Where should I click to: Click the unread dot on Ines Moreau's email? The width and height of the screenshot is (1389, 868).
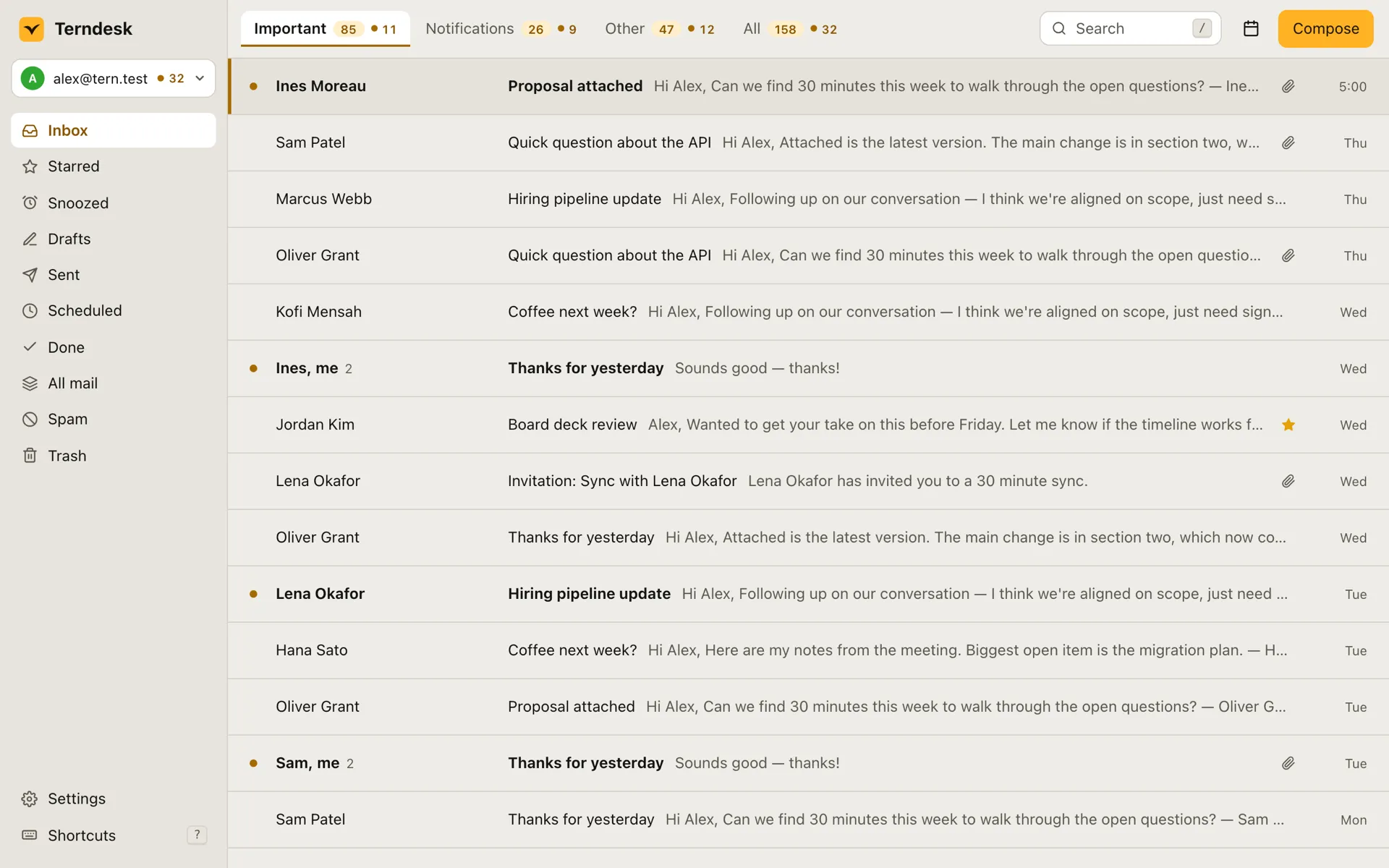tap(254, 87)
